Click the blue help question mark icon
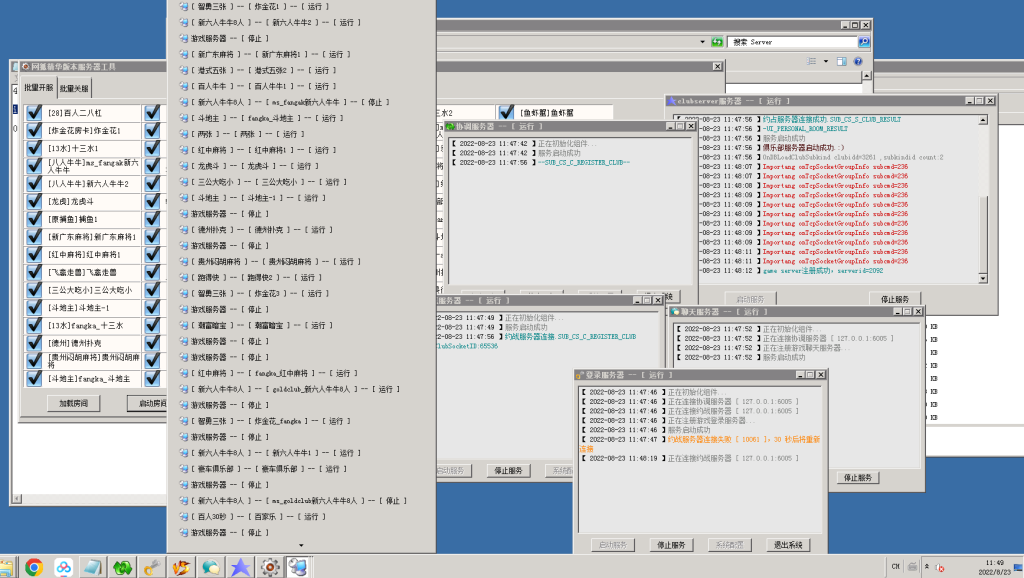Image resolution: width=1024 pixels, height=578 pixels. pyautogui.click(x=857, y=62)
